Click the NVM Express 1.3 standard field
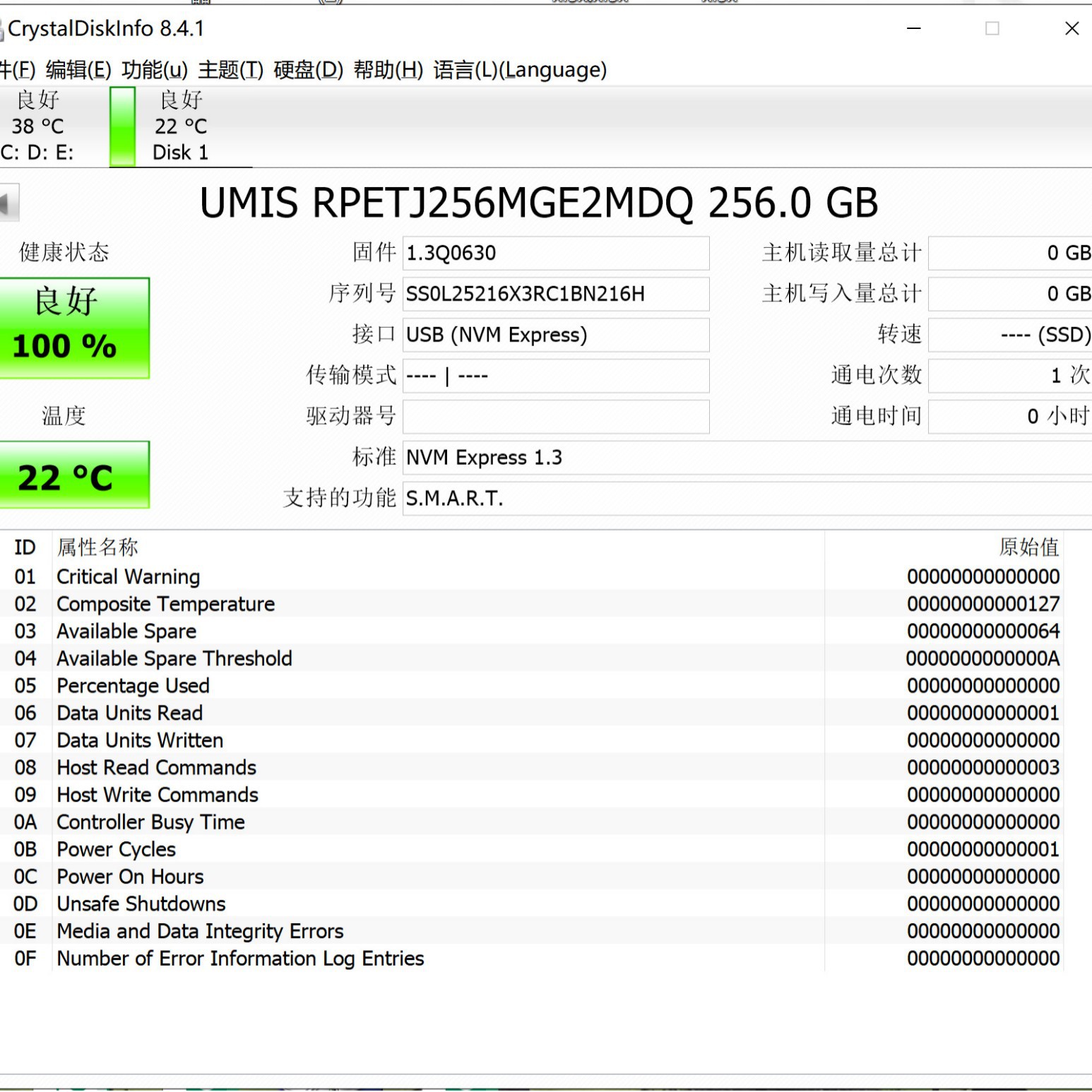 point(747,458)
